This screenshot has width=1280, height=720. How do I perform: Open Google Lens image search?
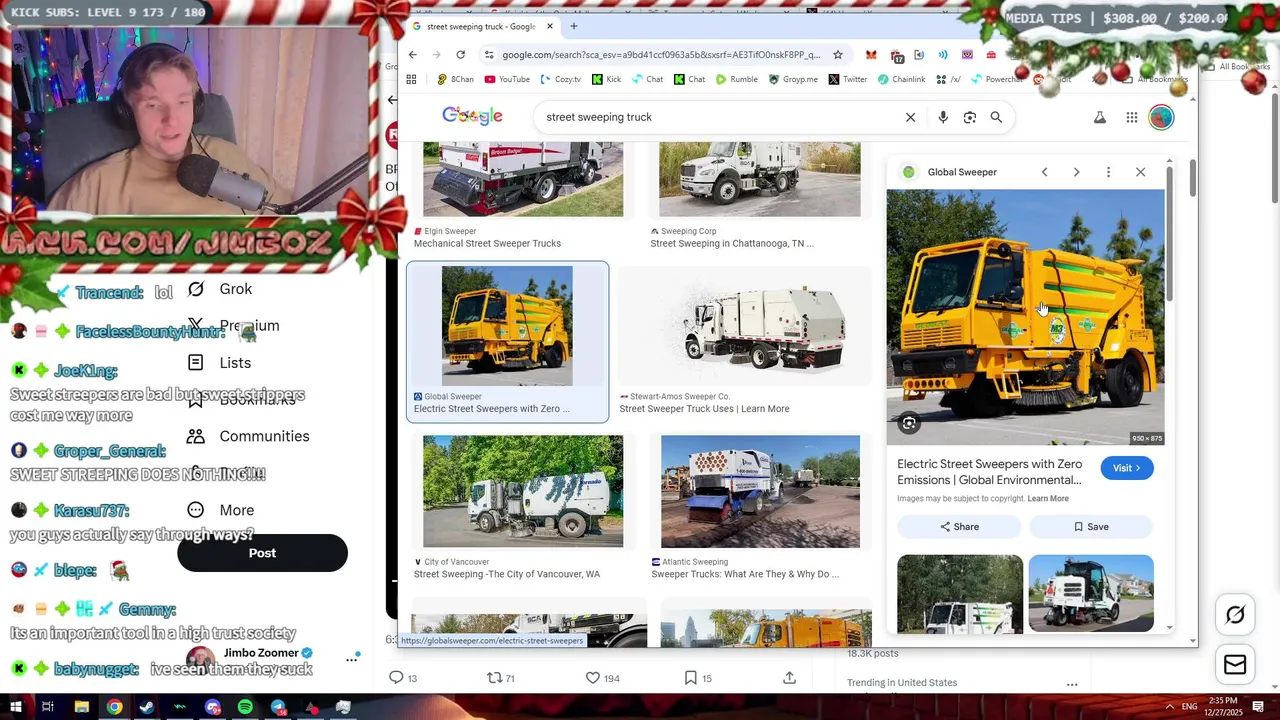tap(969, 117)
